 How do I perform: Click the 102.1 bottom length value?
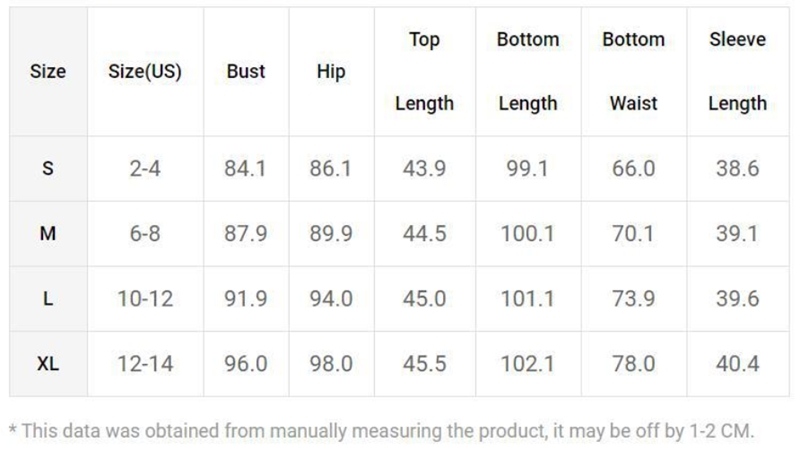tap(527, 364)
